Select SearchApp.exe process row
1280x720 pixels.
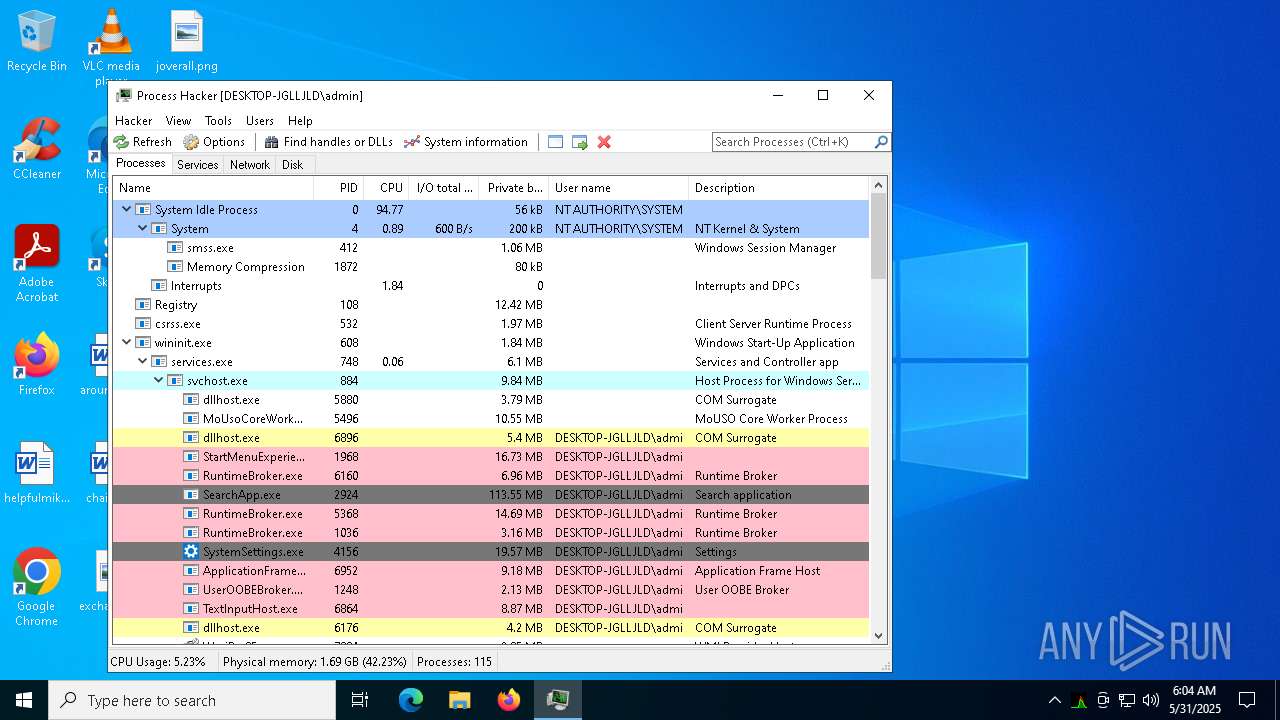tap(491, 495)
